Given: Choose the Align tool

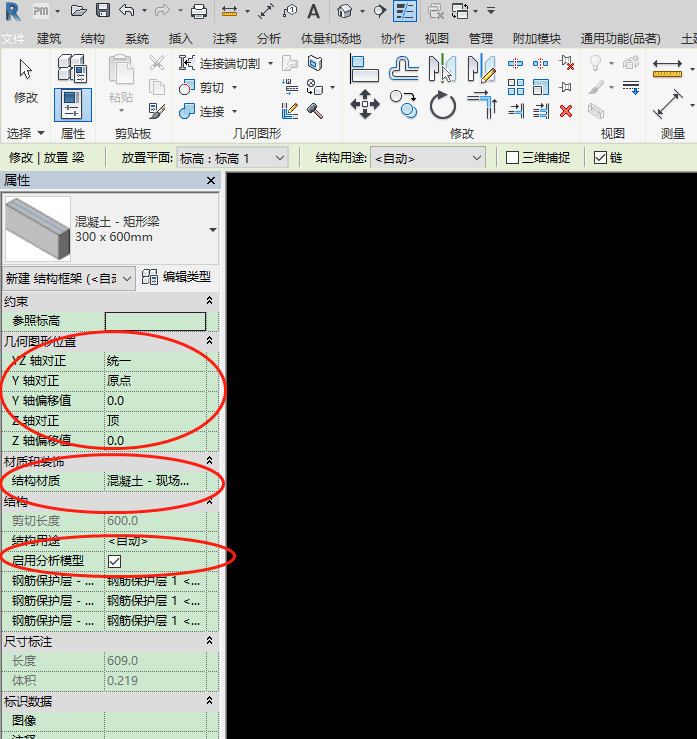Looking at the screenshot, I should (x=364, y=68).
